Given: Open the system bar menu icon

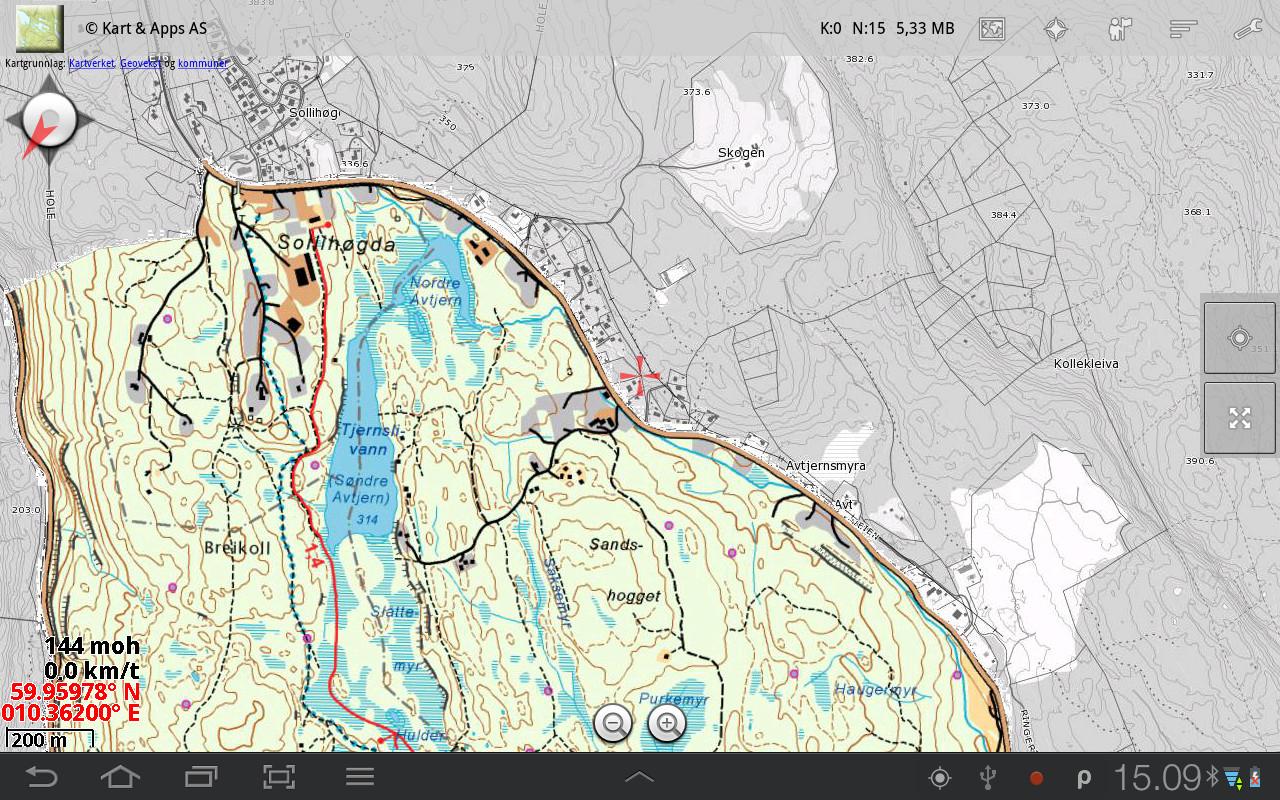Looking at the screenshot, I should 360,777.
